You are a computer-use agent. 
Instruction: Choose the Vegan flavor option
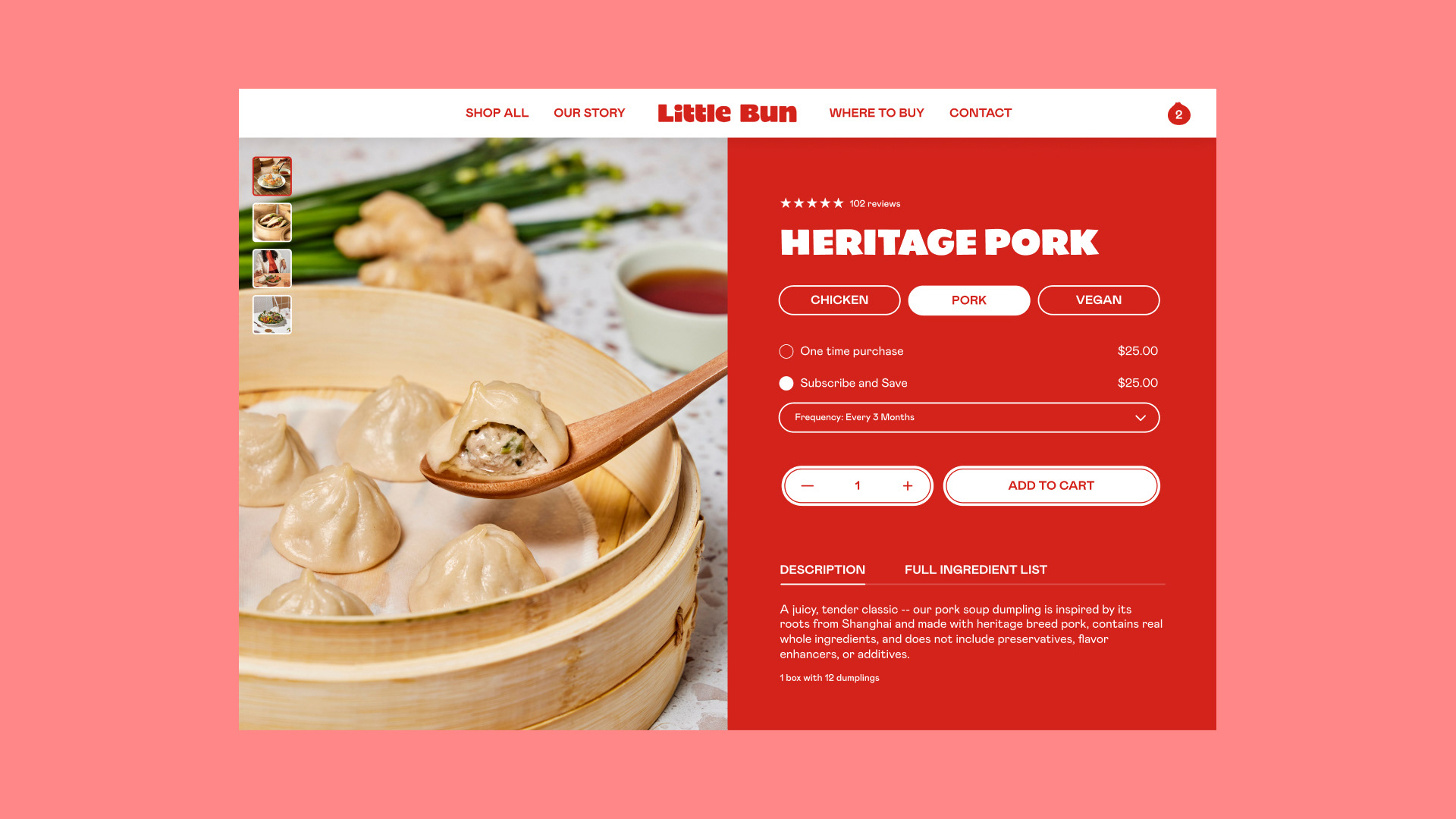coord(1099,300)
